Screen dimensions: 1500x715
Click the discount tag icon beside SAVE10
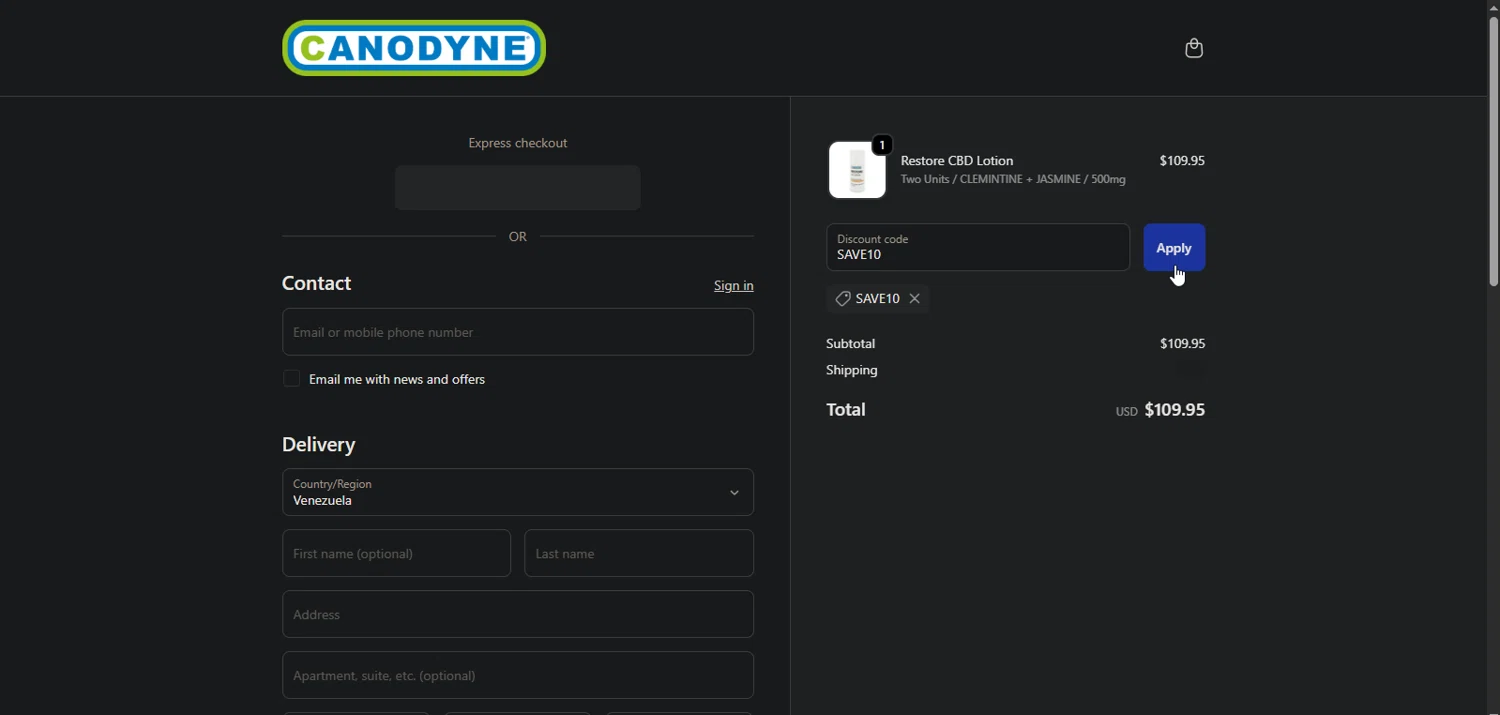pyautogui.click(x=843, y=299)
